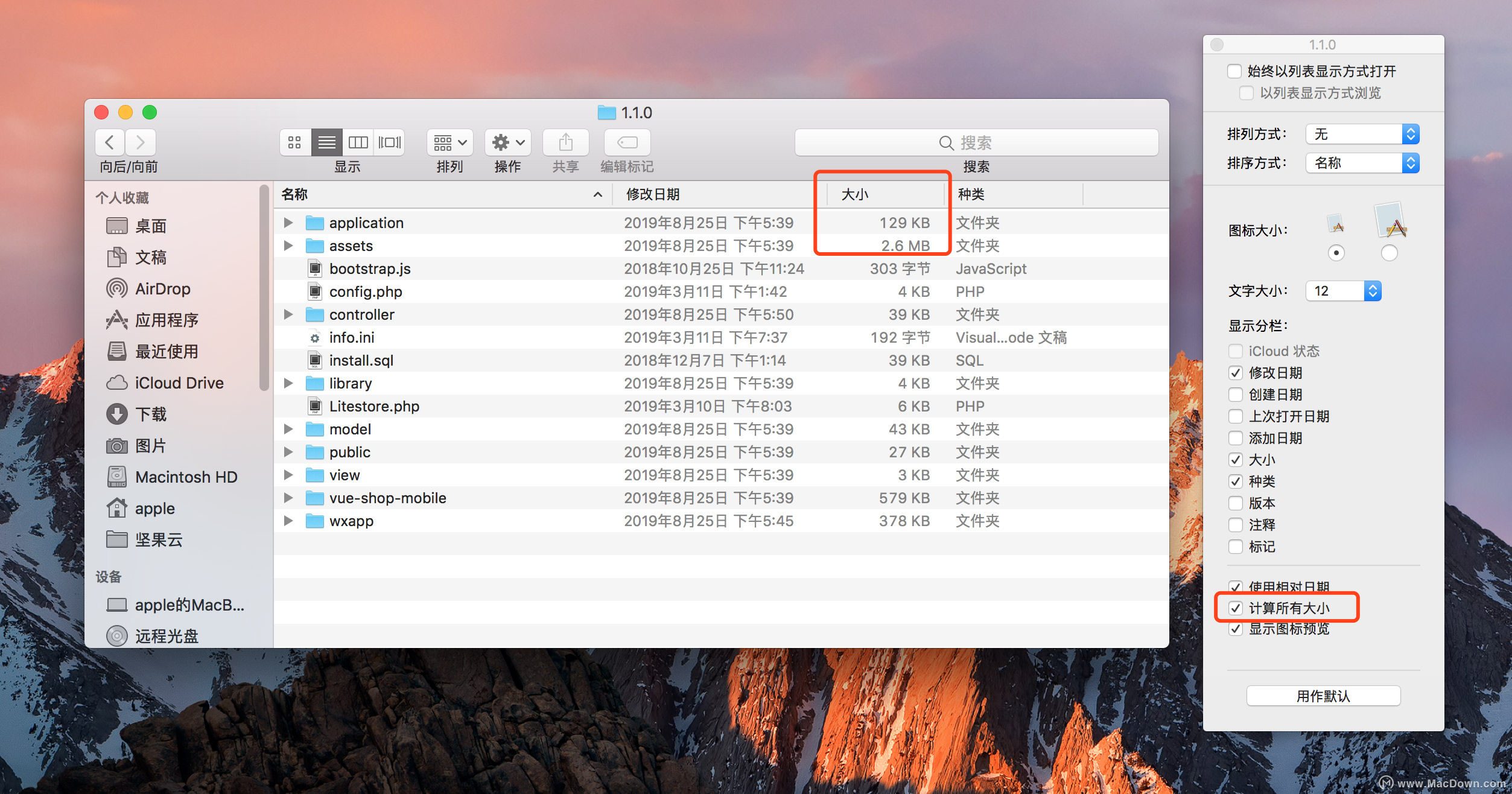Select the large icon size radio button
Screen dimensions: 1512x794
pos(1389,253)
